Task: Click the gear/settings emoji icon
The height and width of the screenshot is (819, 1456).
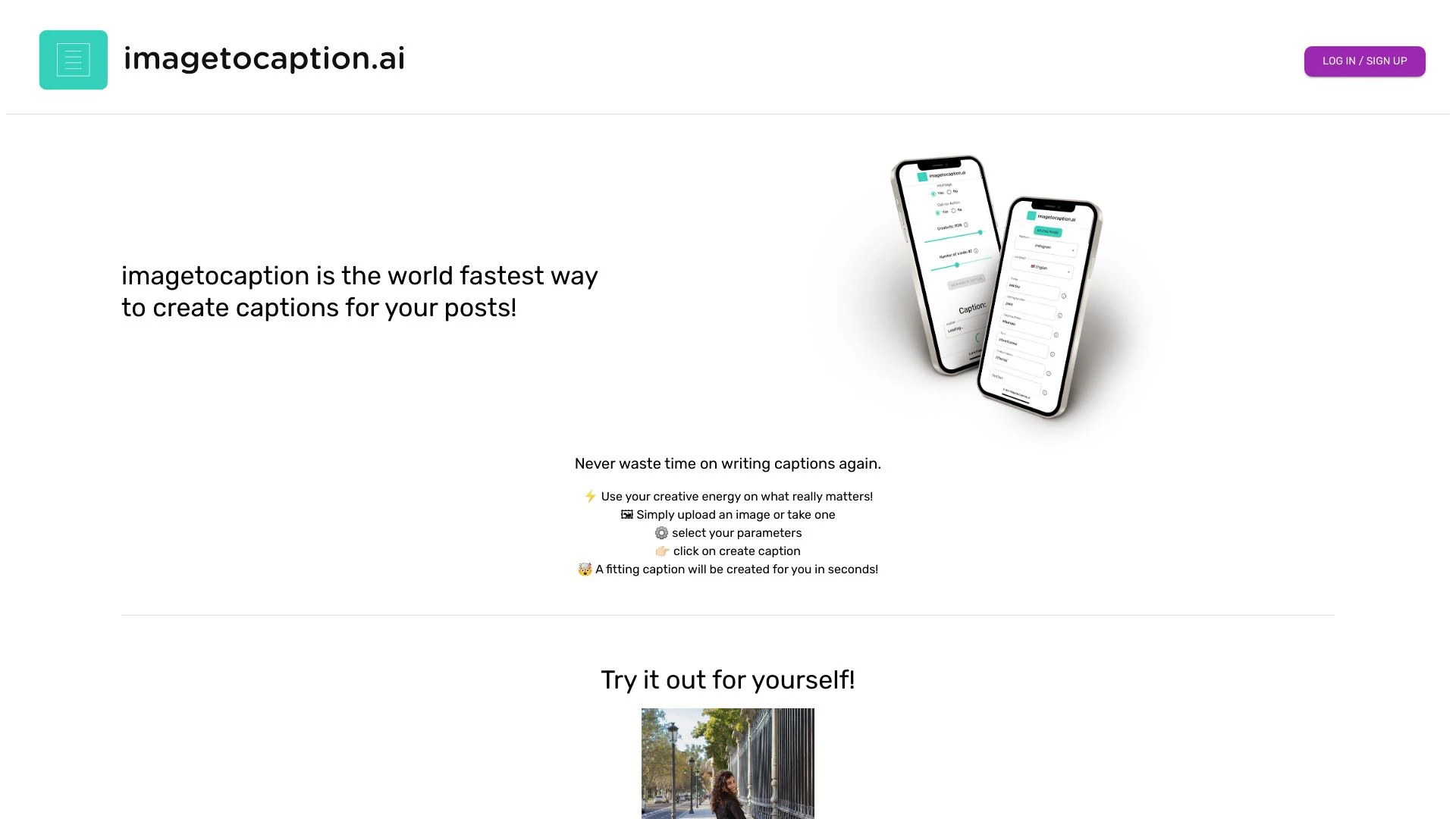Action: (661, 532)
